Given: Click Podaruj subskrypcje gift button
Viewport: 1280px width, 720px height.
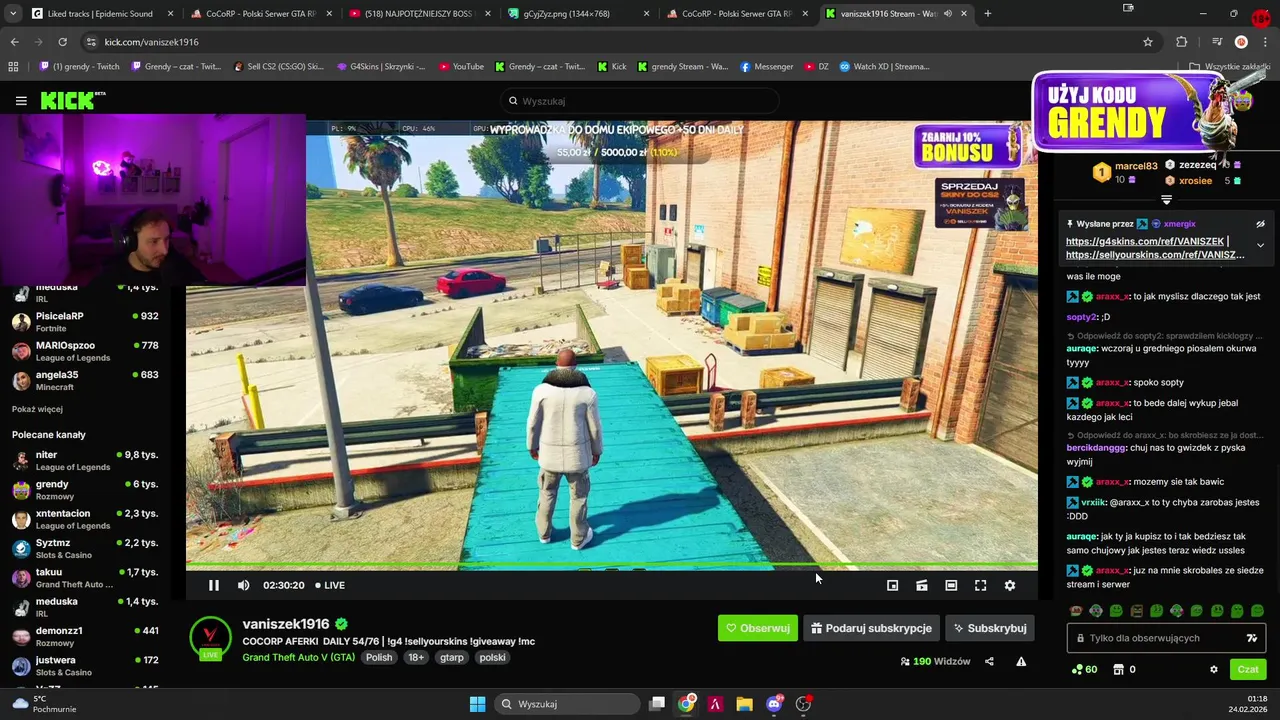Looking at the screenshot, I should (871, 628).
